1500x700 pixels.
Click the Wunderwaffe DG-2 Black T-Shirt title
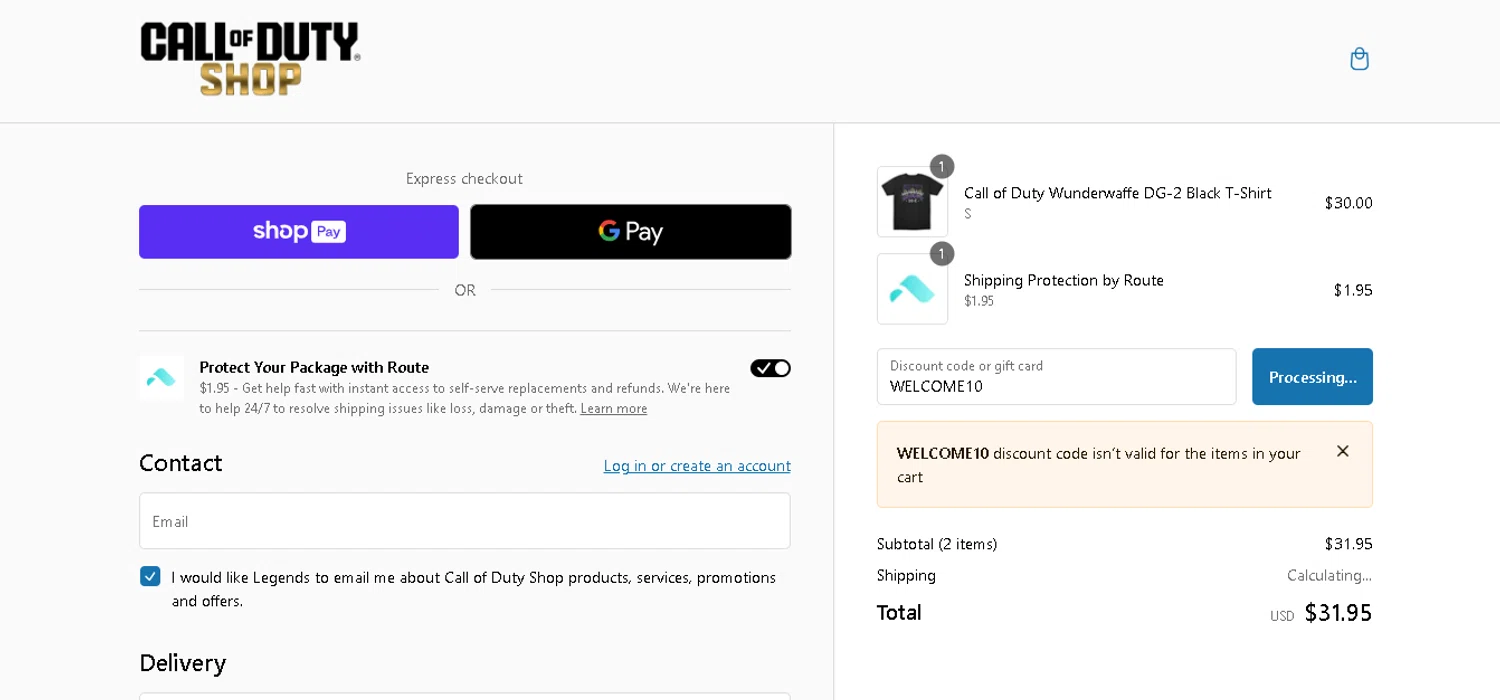[x=1117, y=193]
